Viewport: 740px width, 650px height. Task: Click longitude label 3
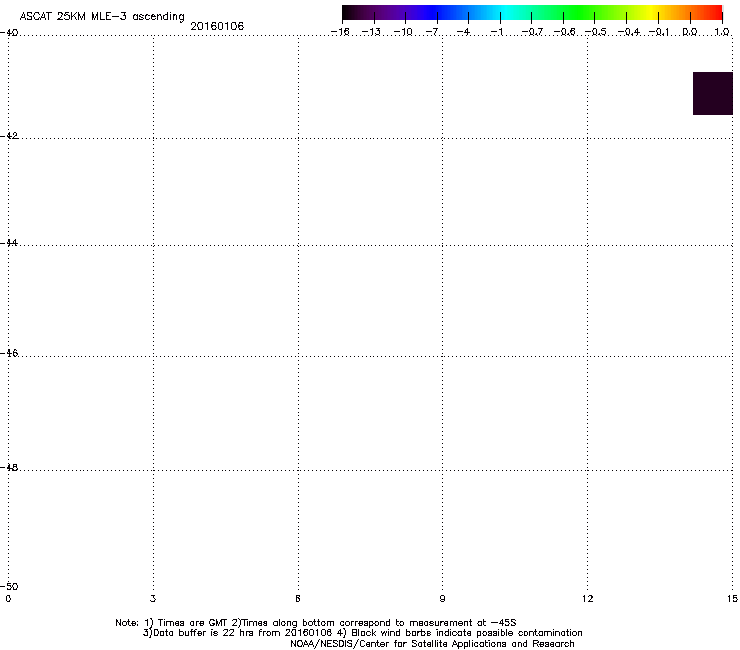pyautogui.click(x=153, y=599)
